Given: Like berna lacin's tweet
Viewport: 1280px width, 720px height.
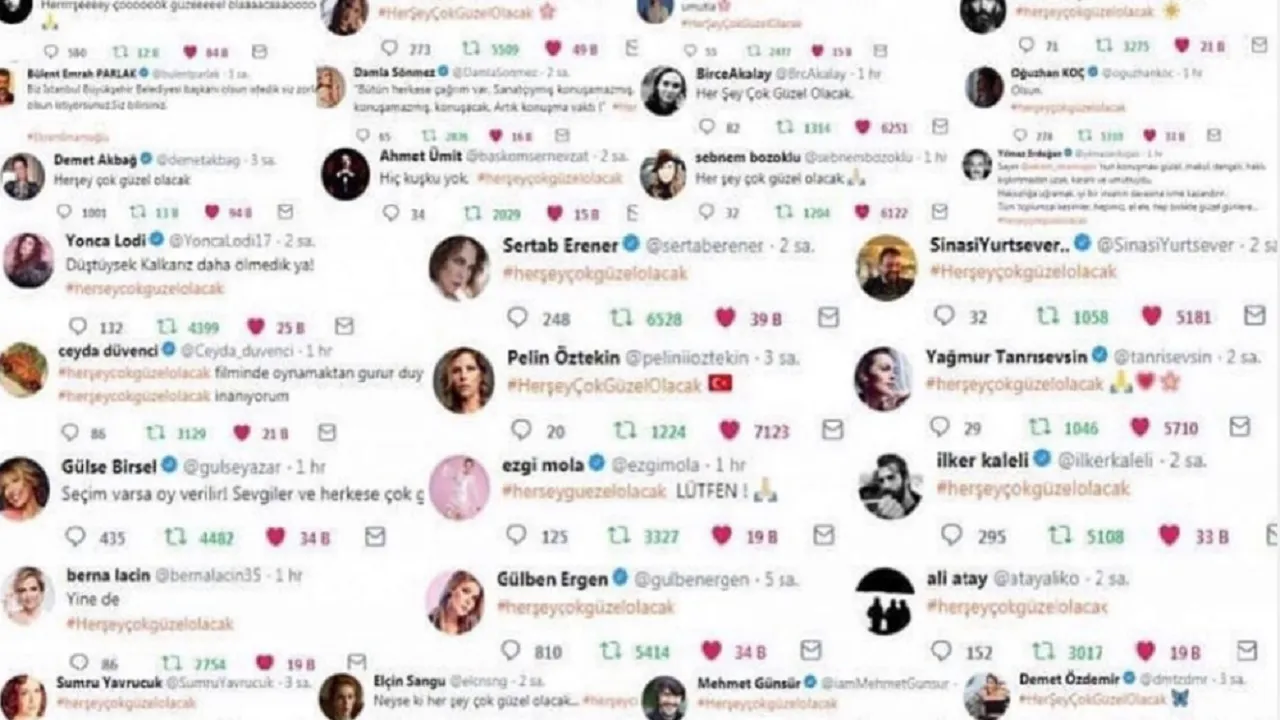Looking at the screenshot, I should point(264,662).
